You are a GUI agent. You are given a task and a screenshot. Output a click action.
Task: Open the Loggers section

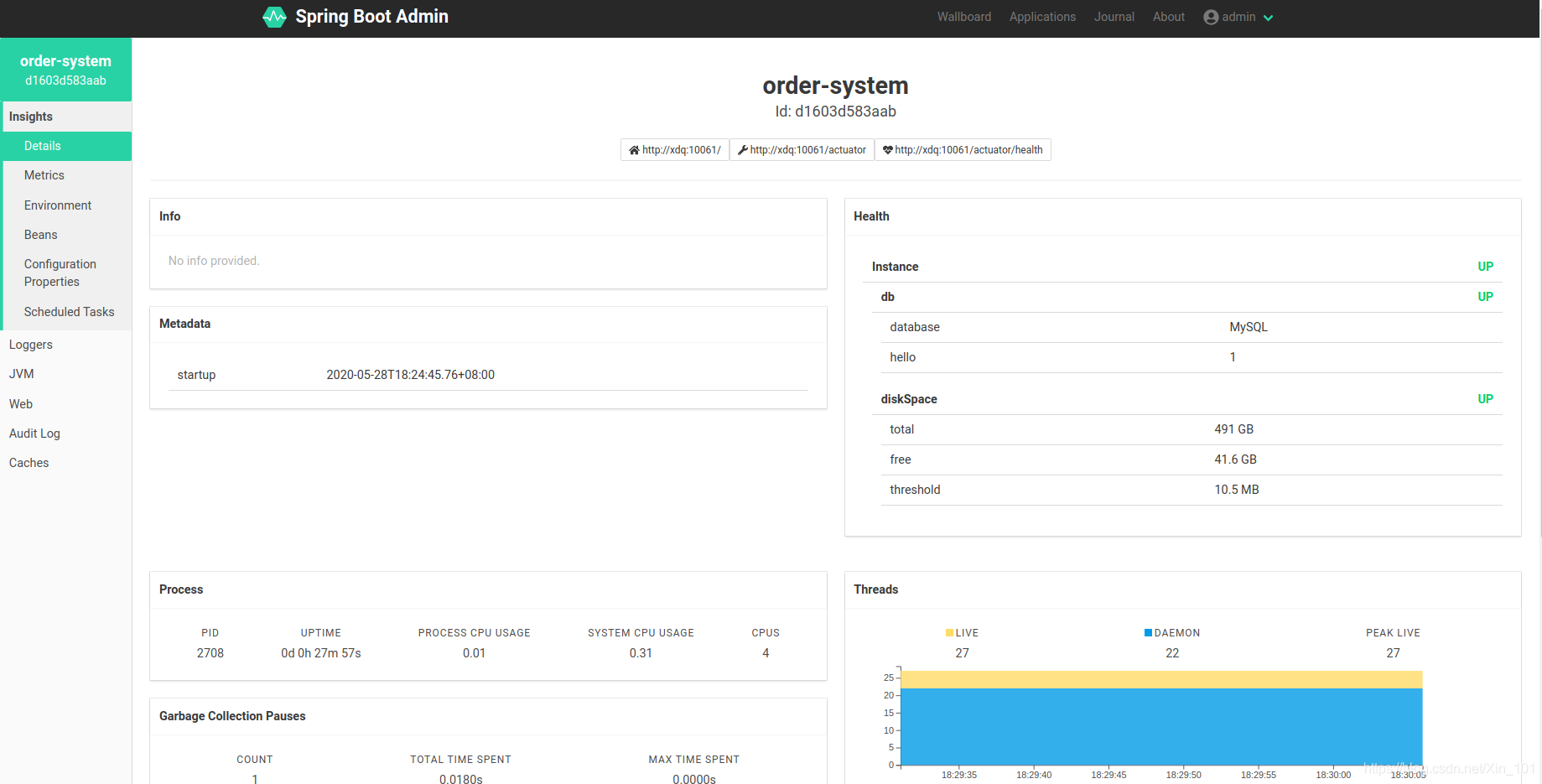pos(65,345)
